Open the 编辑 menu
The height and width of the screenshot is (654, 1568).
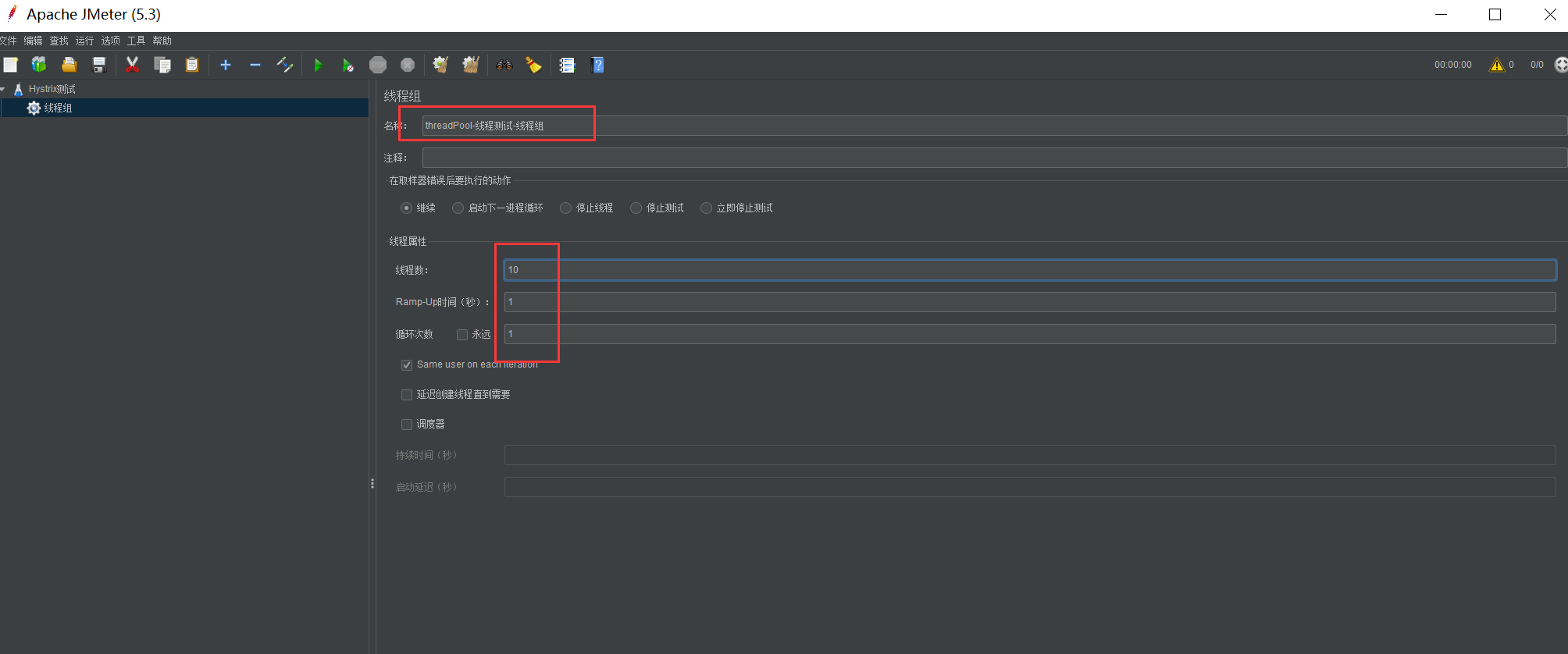(33, 41)
